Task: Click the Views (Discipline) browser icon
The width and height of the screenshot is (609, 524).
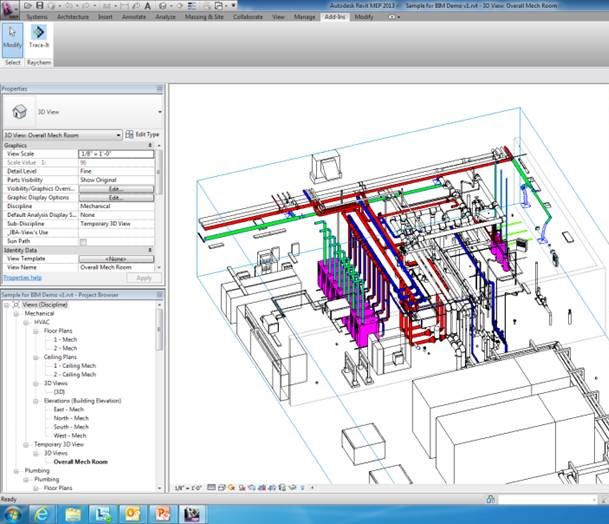Action: [x=16, y=305]
